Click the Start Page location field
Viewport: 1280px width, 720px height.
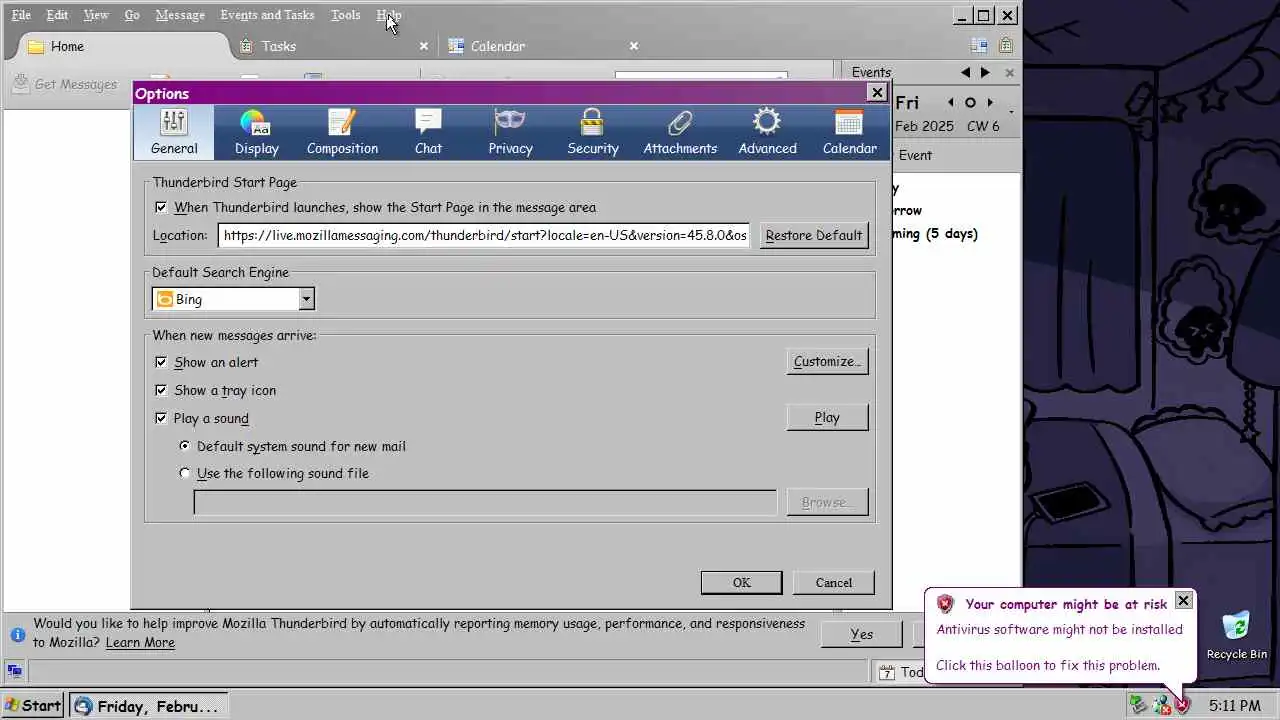(483, 235)
